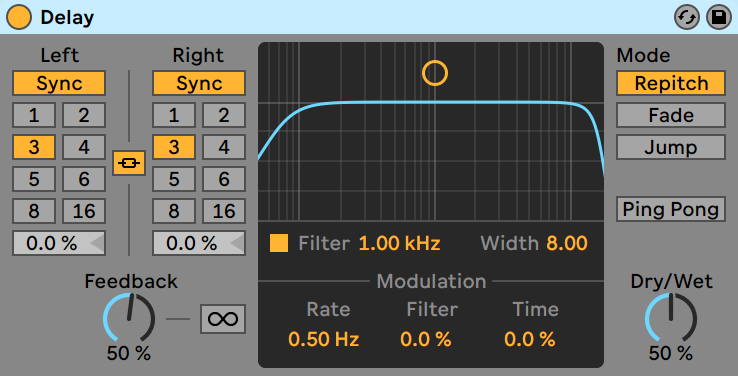Screen dimensions: 738x376
Task: Toggle the yellow Filter on/off square
Action: pos(279,243)
